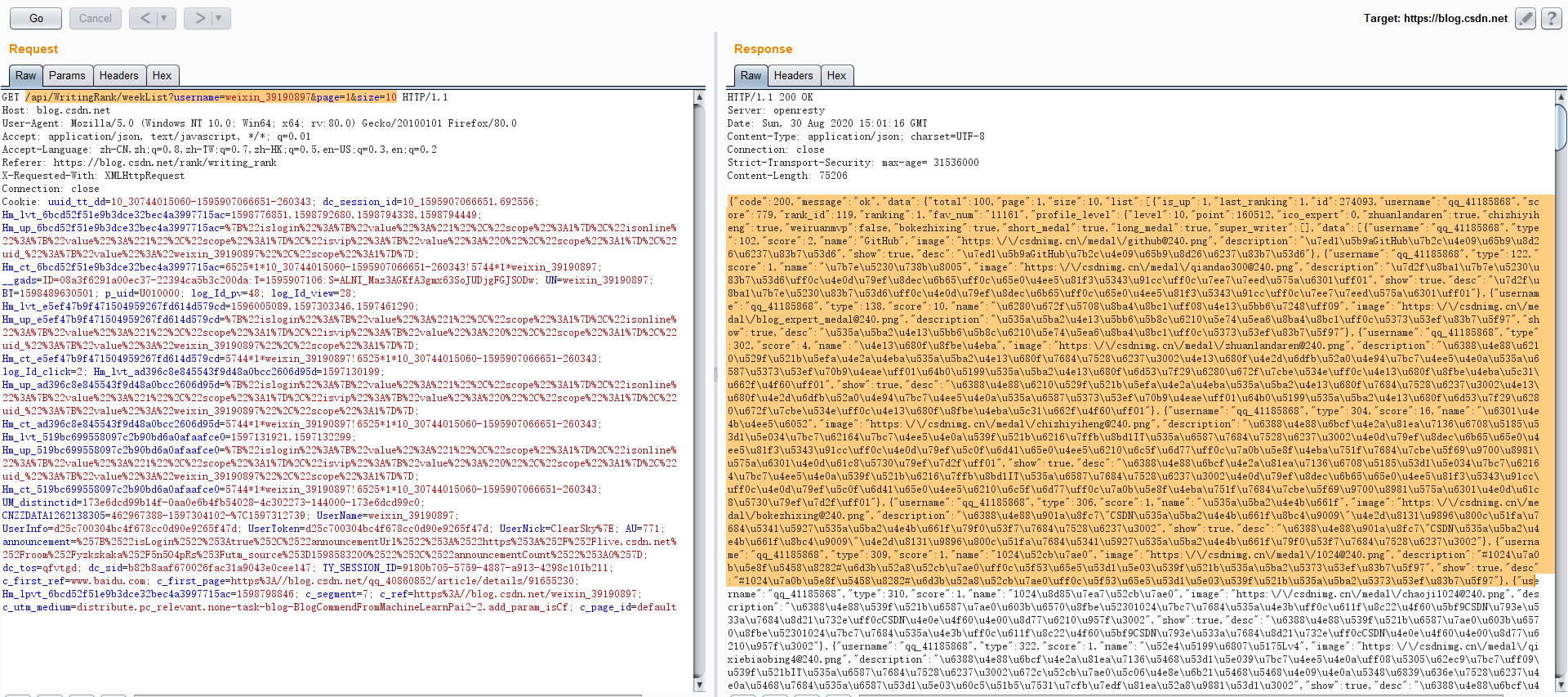Click the Content-Length: 75206 line
The image size is (1568, 697).
pyautogui.click(x=787, y=176)
